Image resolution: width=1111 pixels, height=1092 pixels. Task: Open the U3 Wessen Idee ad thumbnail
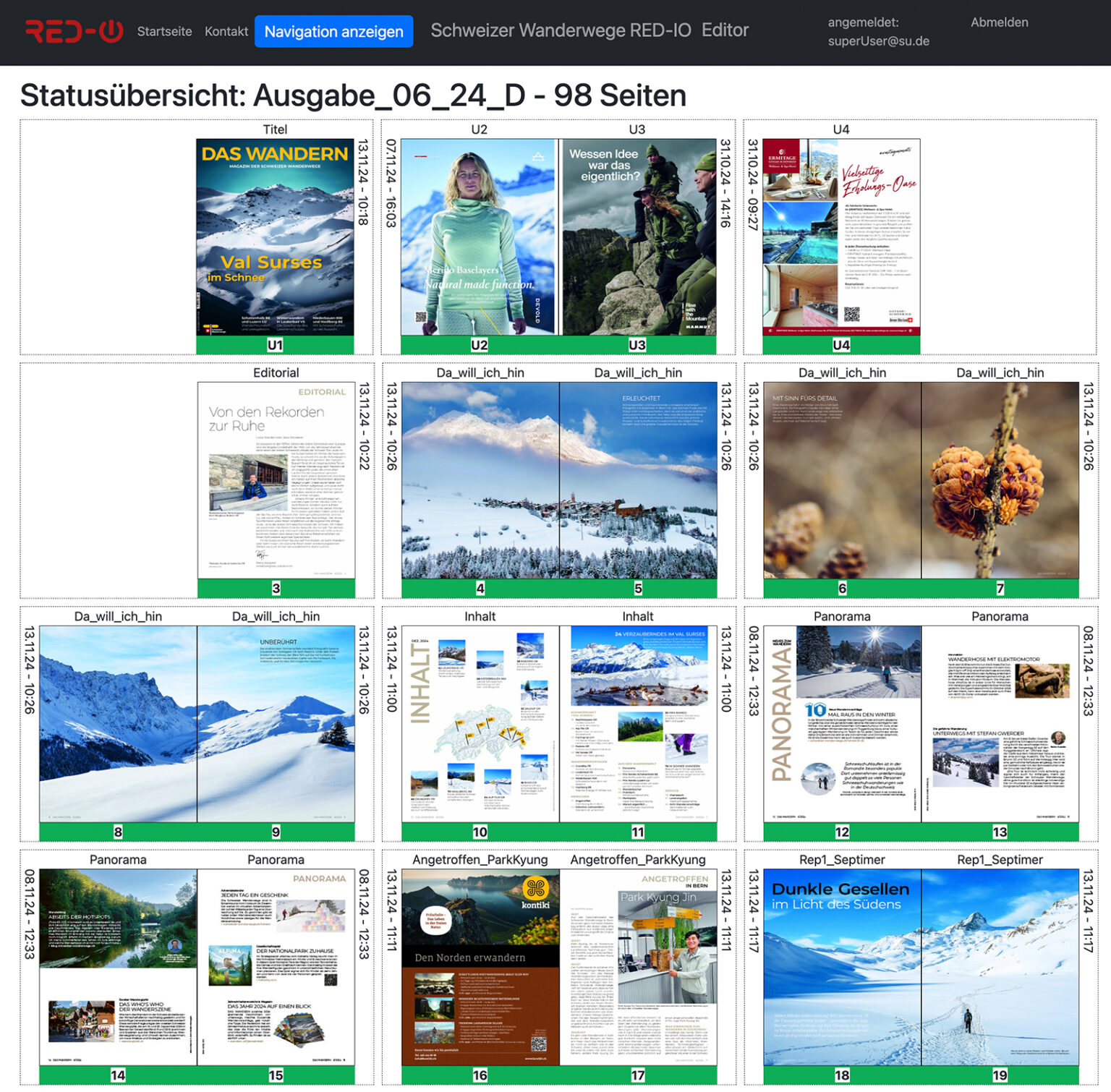(x=637, y=237)
